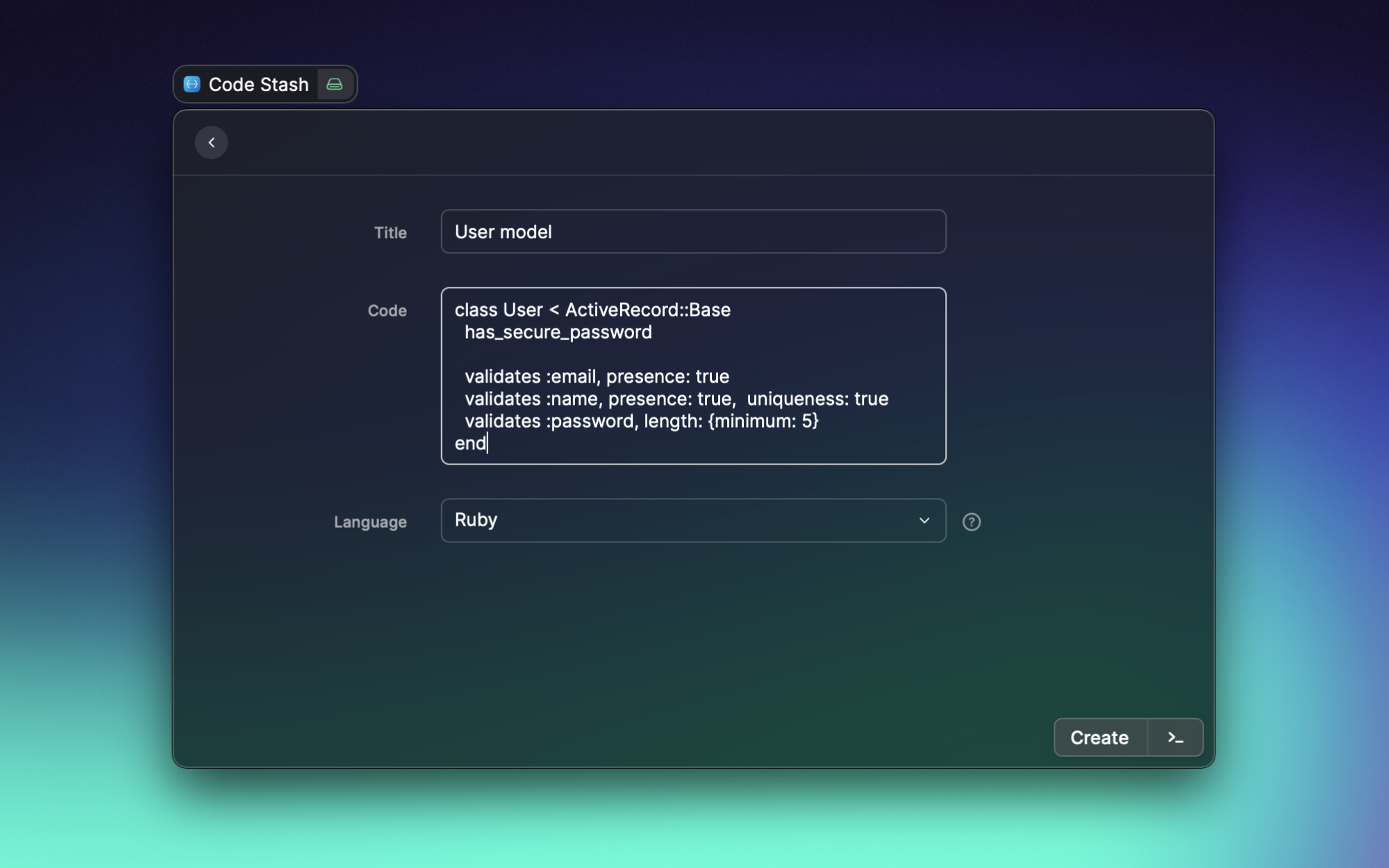Click the {minimum: 5} text in code
Image resolution: width=1389 pixels, height=868 pixels.
pyautogui.click(x=763, y=421)
